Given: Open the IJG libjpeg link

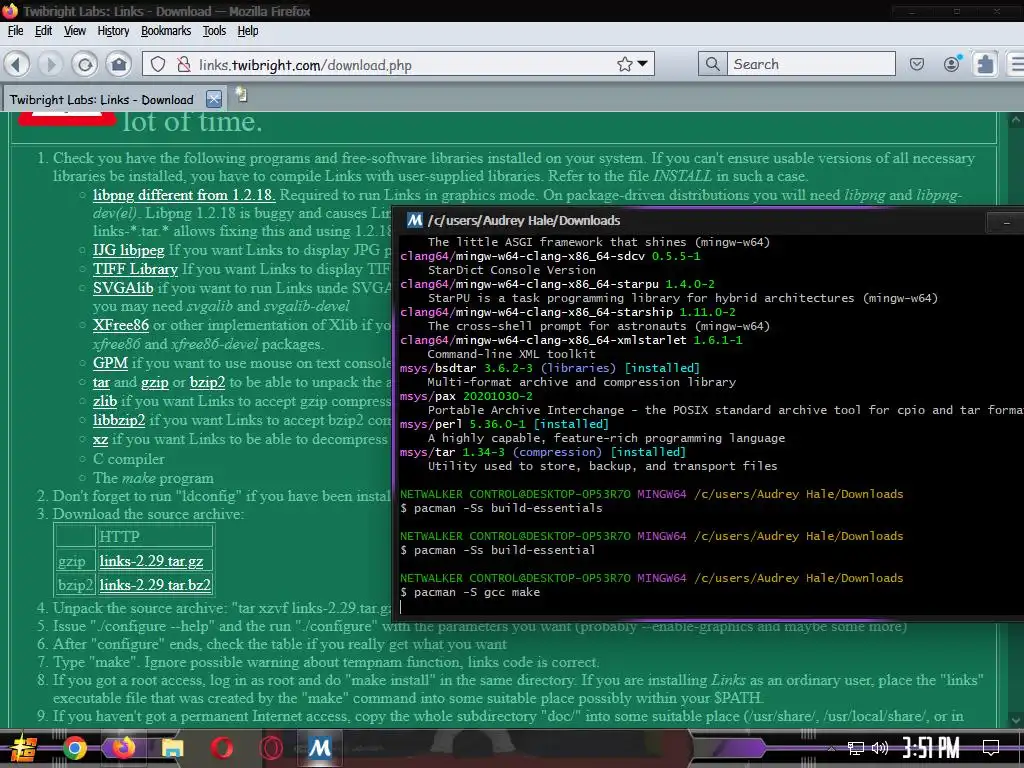Looking at the screenshot, I should tap(128, 250).
